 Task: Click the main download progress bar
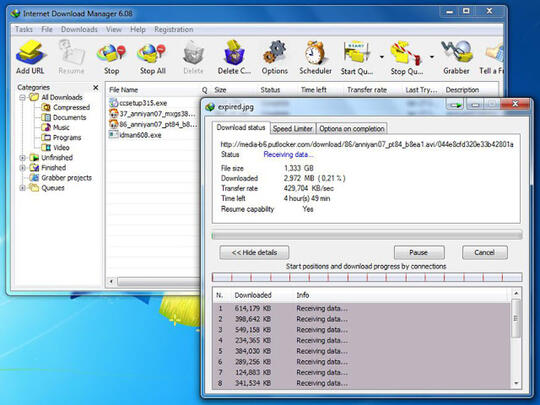(x=367, y=236)
